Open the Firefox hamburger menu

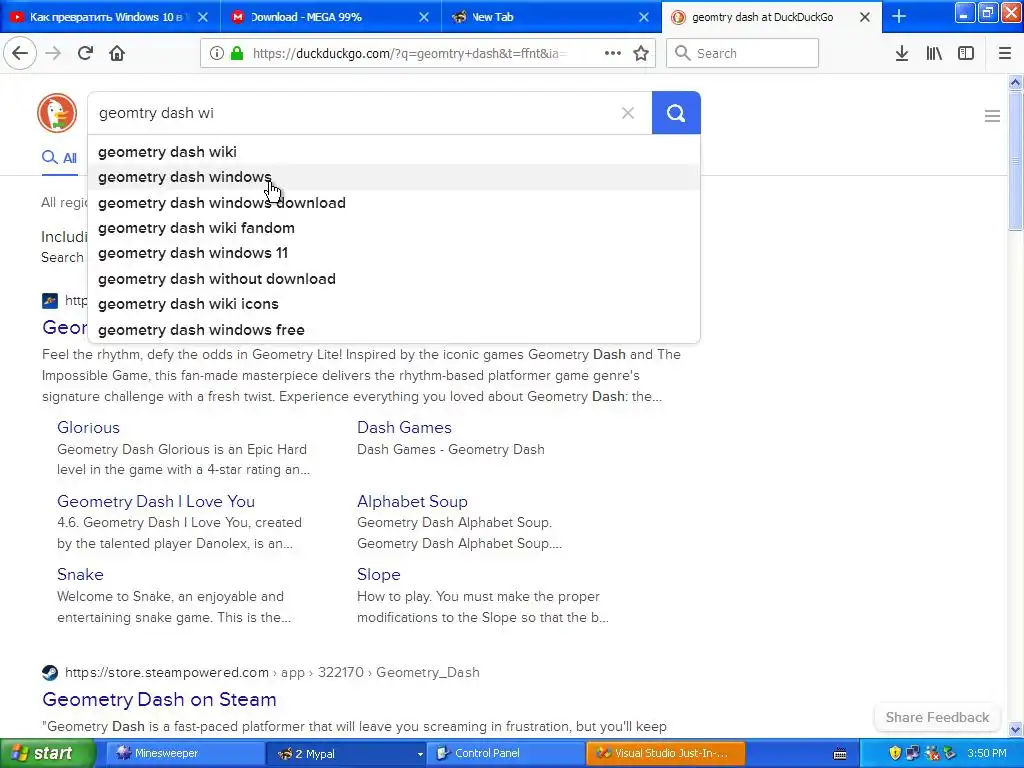(x=1004, y=53)
